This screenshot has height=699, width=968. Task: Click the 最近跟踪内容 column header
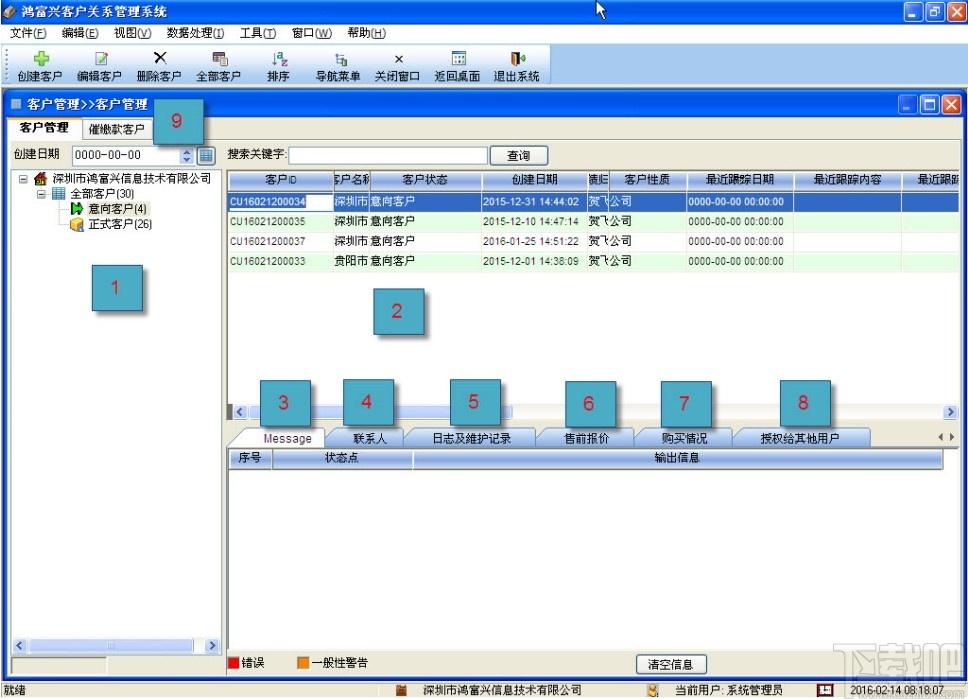click(x=847, y=180)
